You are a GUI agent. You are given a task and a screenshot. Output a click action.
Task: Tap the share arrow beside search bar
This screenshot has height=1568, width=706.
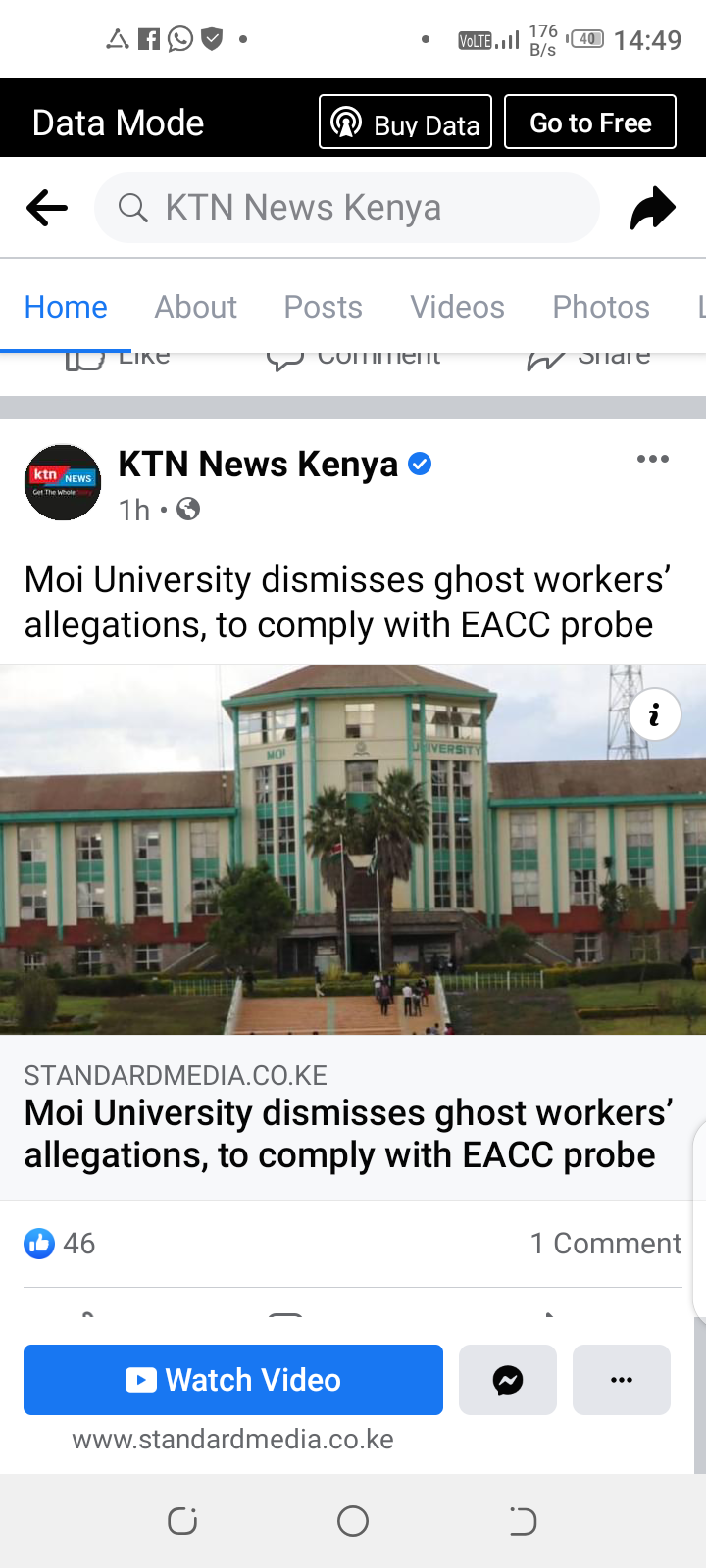652,208
